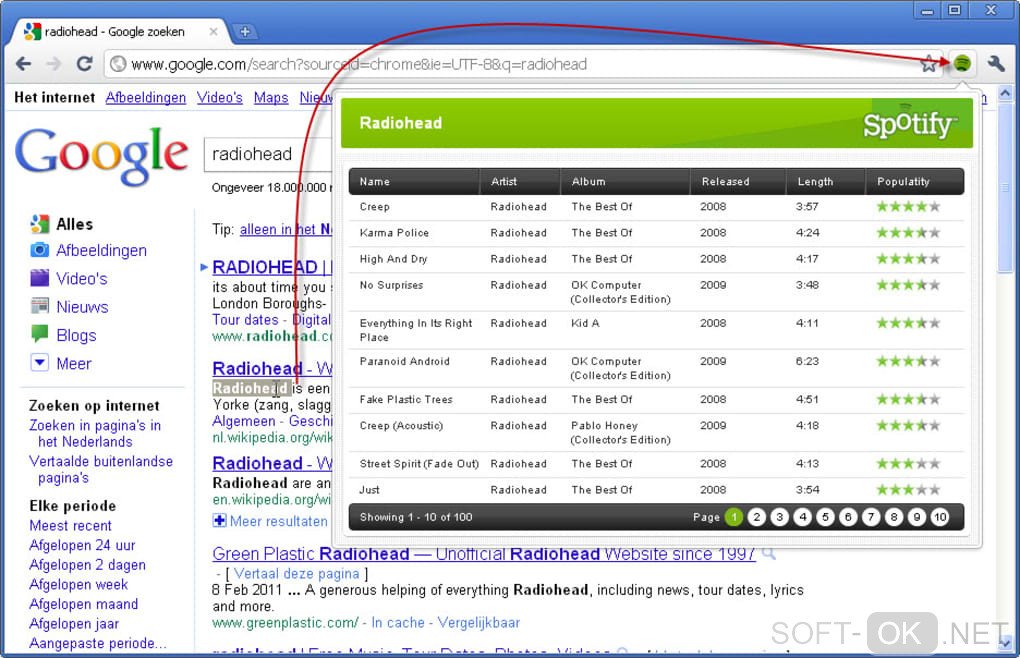
Task: Select the Creep track from The Best Of
Action: [656, 207]
